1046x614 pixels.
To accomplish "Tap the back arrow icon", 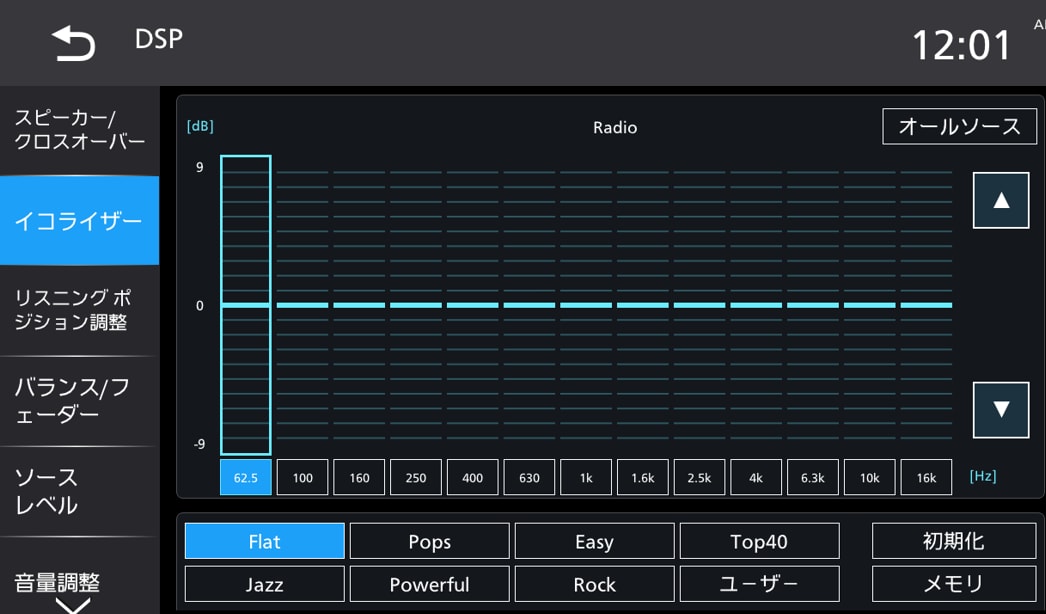I will pyautogui.click(x=74, y=43).
